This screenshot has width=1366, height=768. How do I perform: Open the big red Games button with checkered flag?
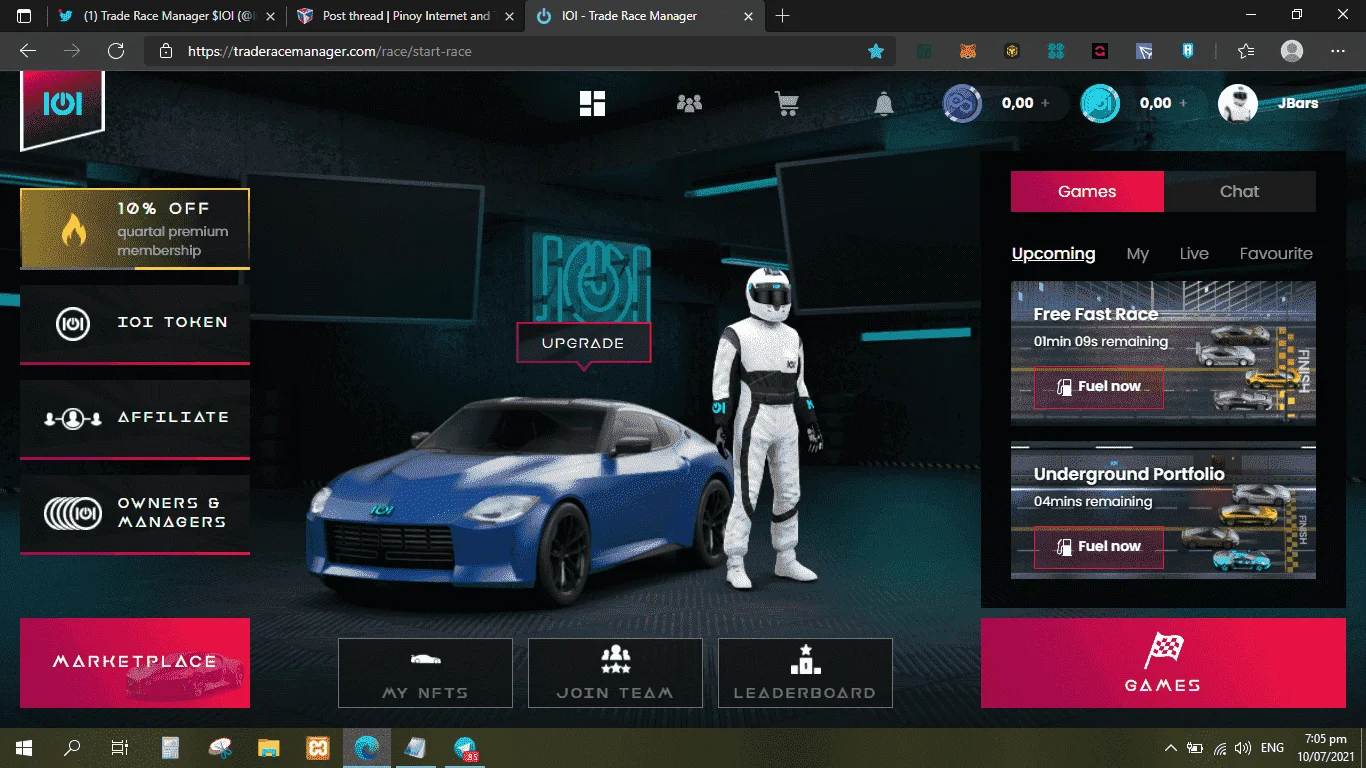point(1163,663)
